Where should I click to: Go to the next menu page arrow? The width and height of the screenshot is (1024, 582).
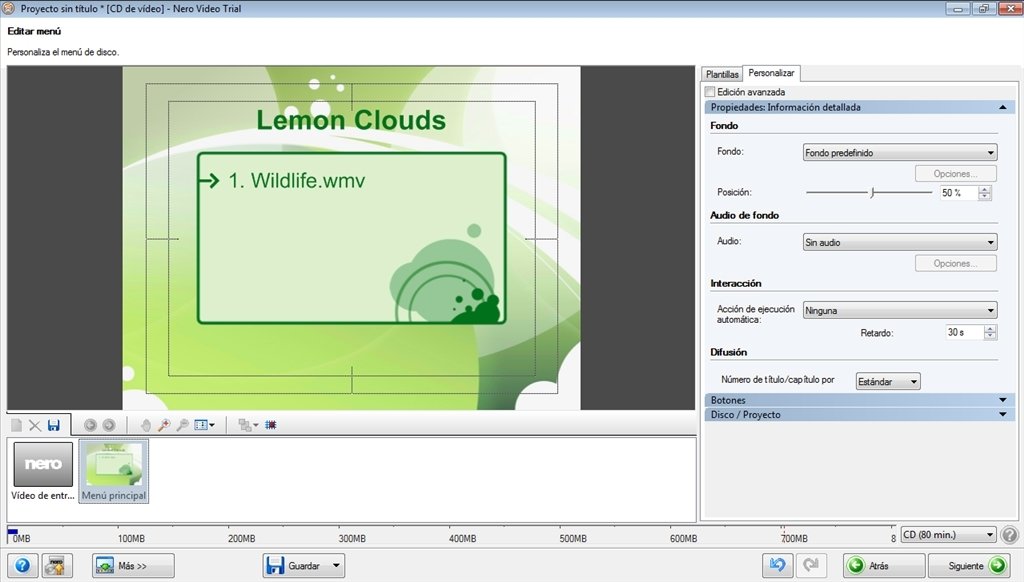tap(108, 425)
